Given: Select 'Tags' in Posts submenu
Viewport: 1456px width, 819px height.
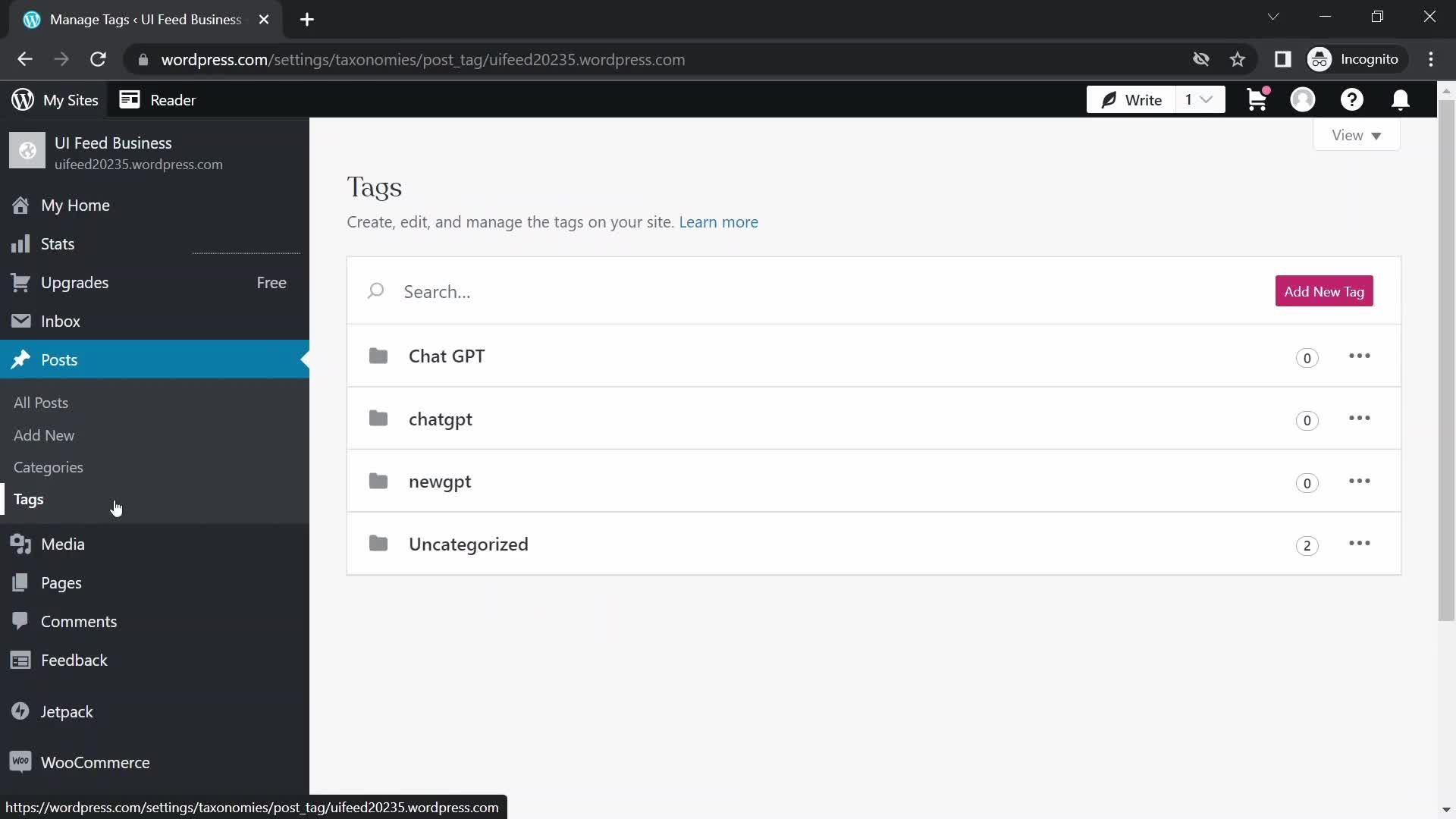Looking at the screenshot, I should (28, 498).
